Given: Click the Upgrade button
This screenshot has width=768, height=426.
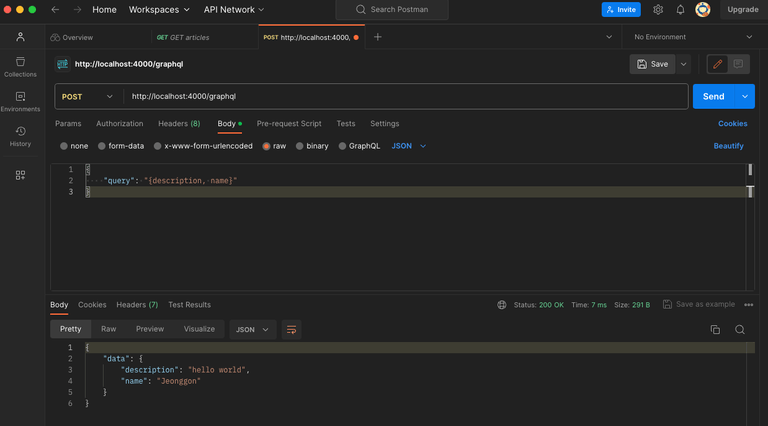Looking at the screenshot, I should [743, 10].
